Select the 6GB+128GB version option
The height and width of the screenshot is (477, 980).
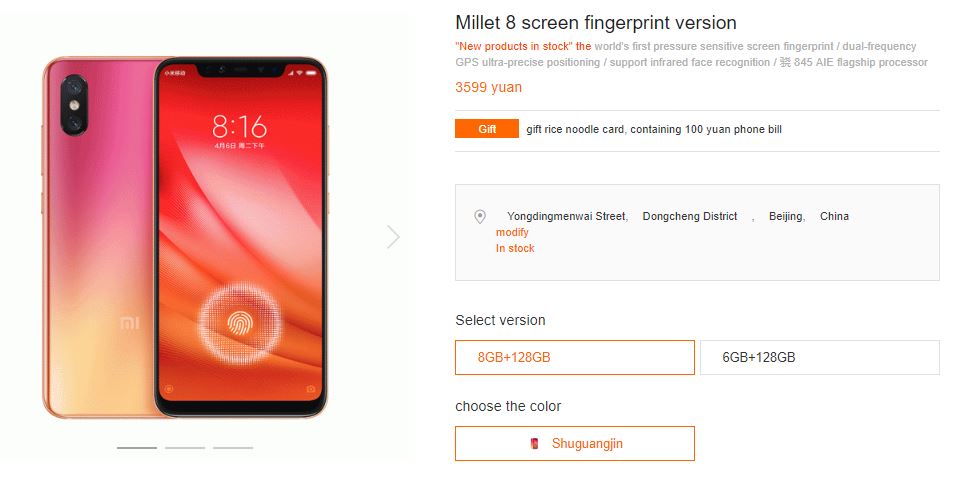819,358
